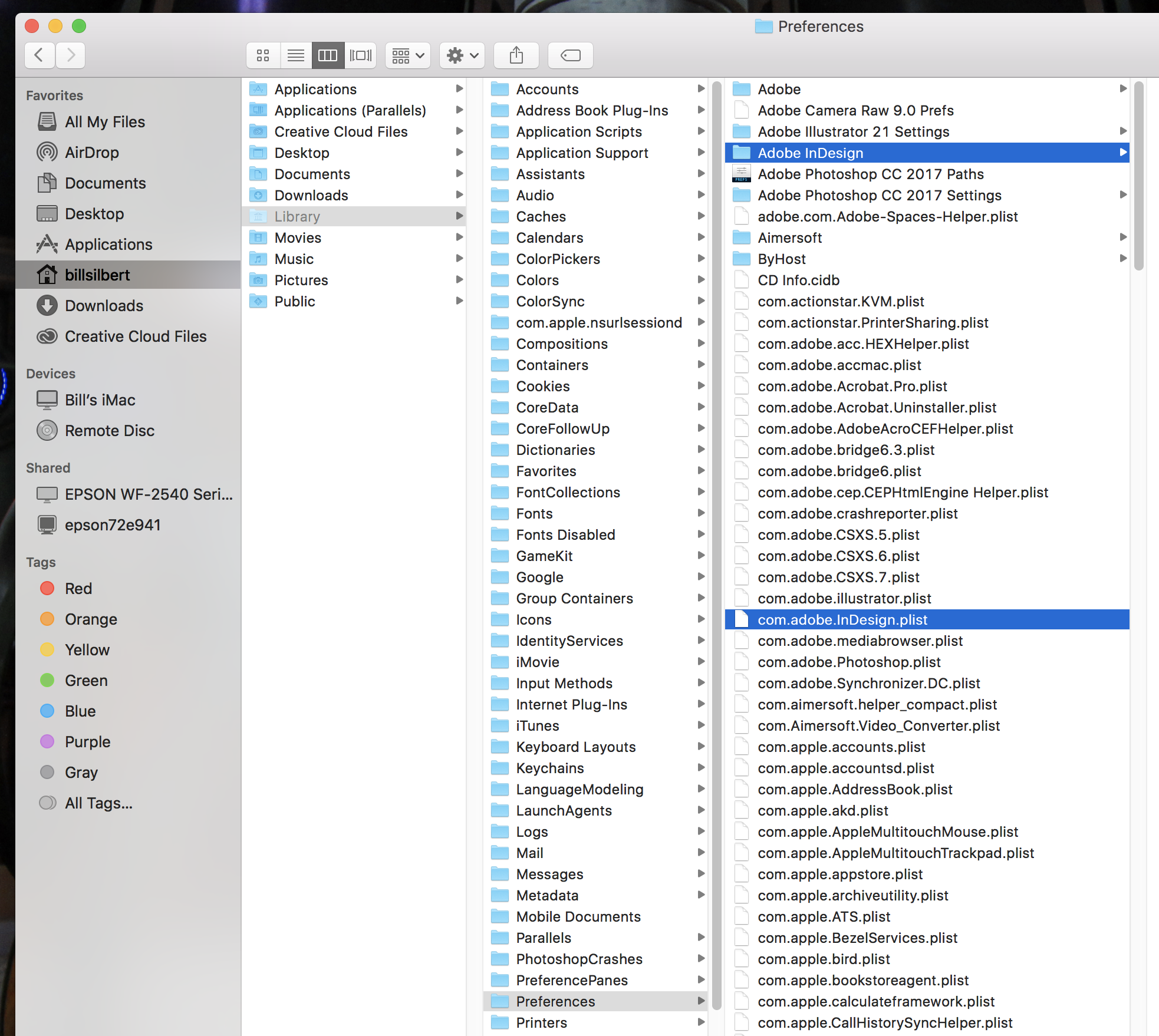Select the Public folder
Image resolution: width=1159 pixels, height=1036 pixels.
tap(354, 301)
